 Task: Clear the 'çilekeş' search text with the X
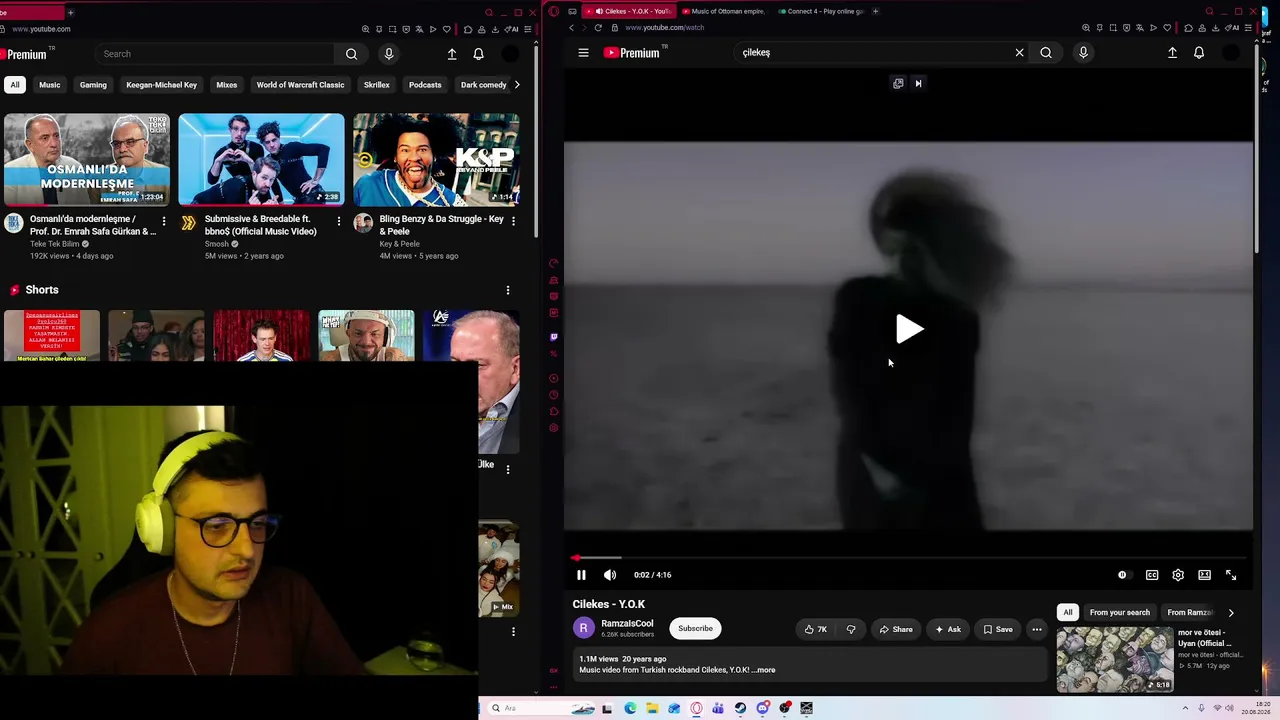click(x=1019, y=53)
